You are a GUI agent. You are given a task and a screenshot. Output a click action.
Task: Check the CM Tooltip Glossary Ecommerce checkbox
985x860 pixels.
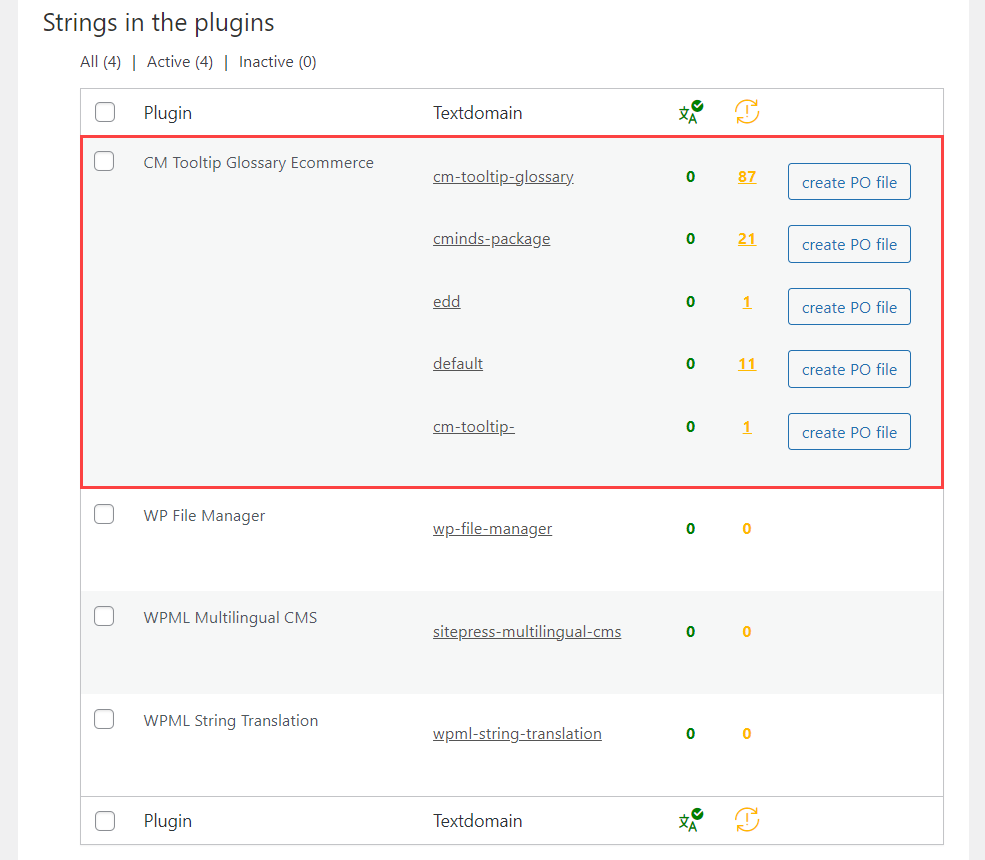pos(104,161)
